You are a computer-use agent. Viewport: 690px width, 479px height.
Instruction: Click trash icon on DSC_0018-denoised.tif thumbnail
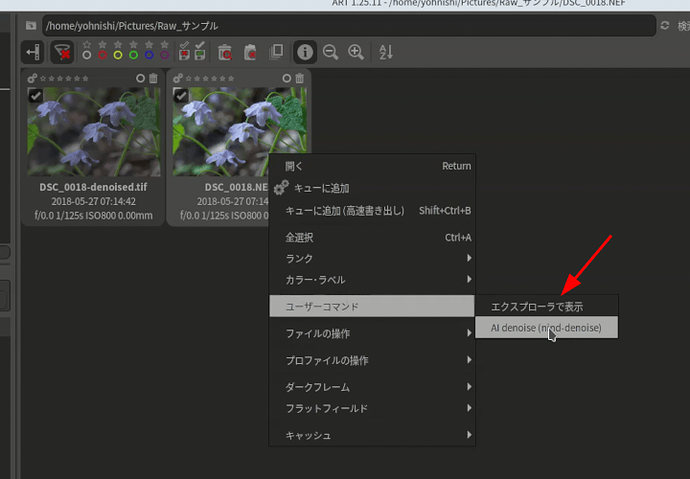click(153, 78)
